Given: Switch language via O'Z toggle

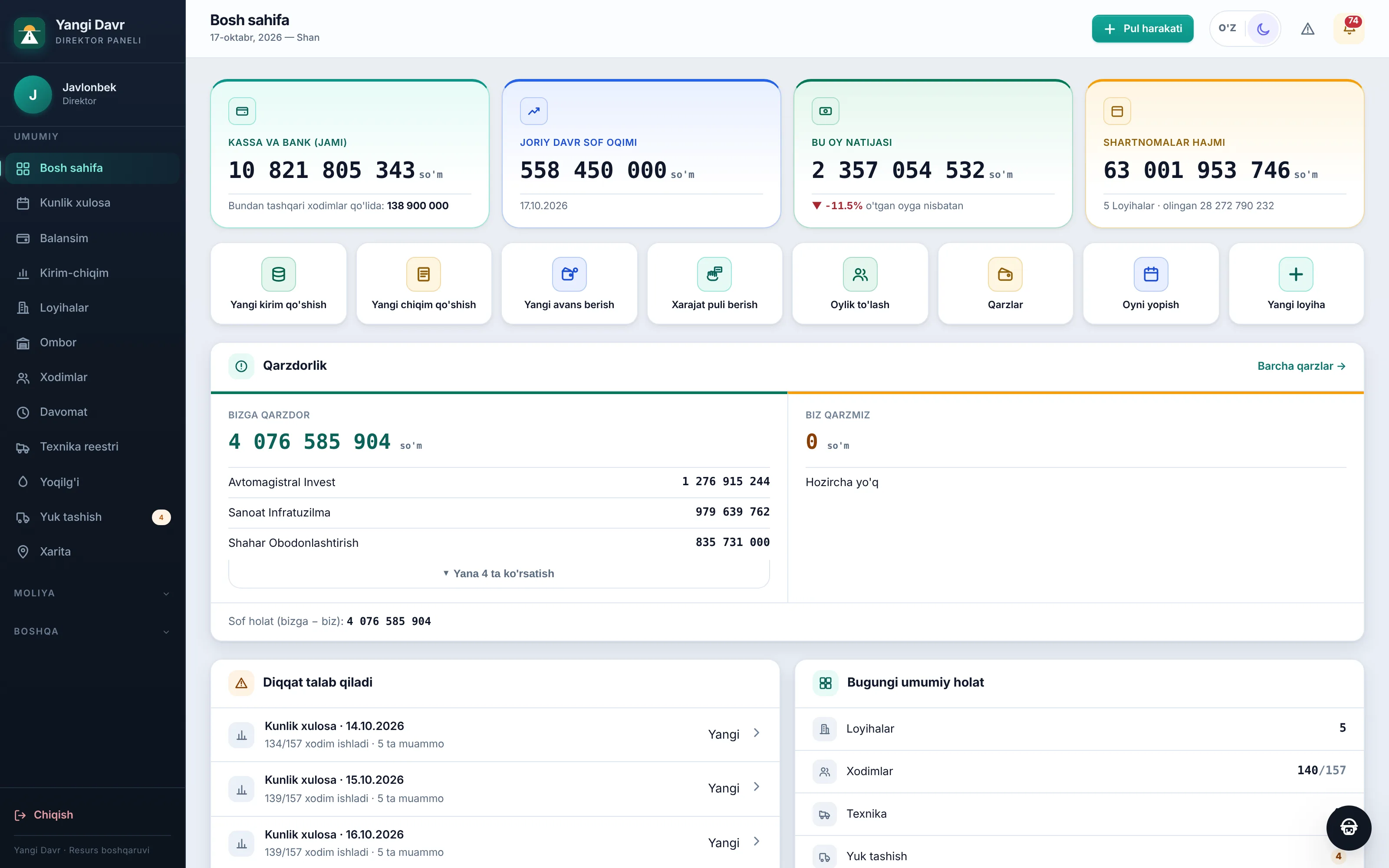Looking at the screenshot, I should click(x=1227, y=28).
